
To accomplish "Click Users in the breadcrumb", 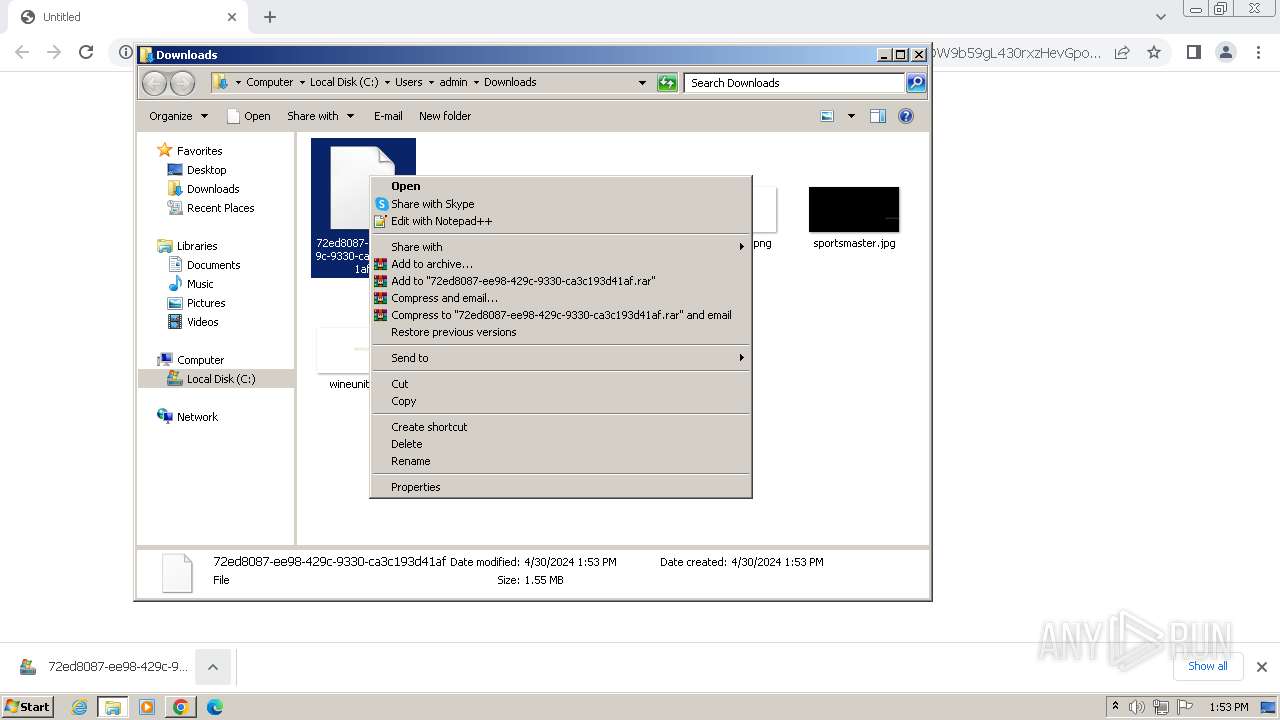I will click(x=408, y=83).
